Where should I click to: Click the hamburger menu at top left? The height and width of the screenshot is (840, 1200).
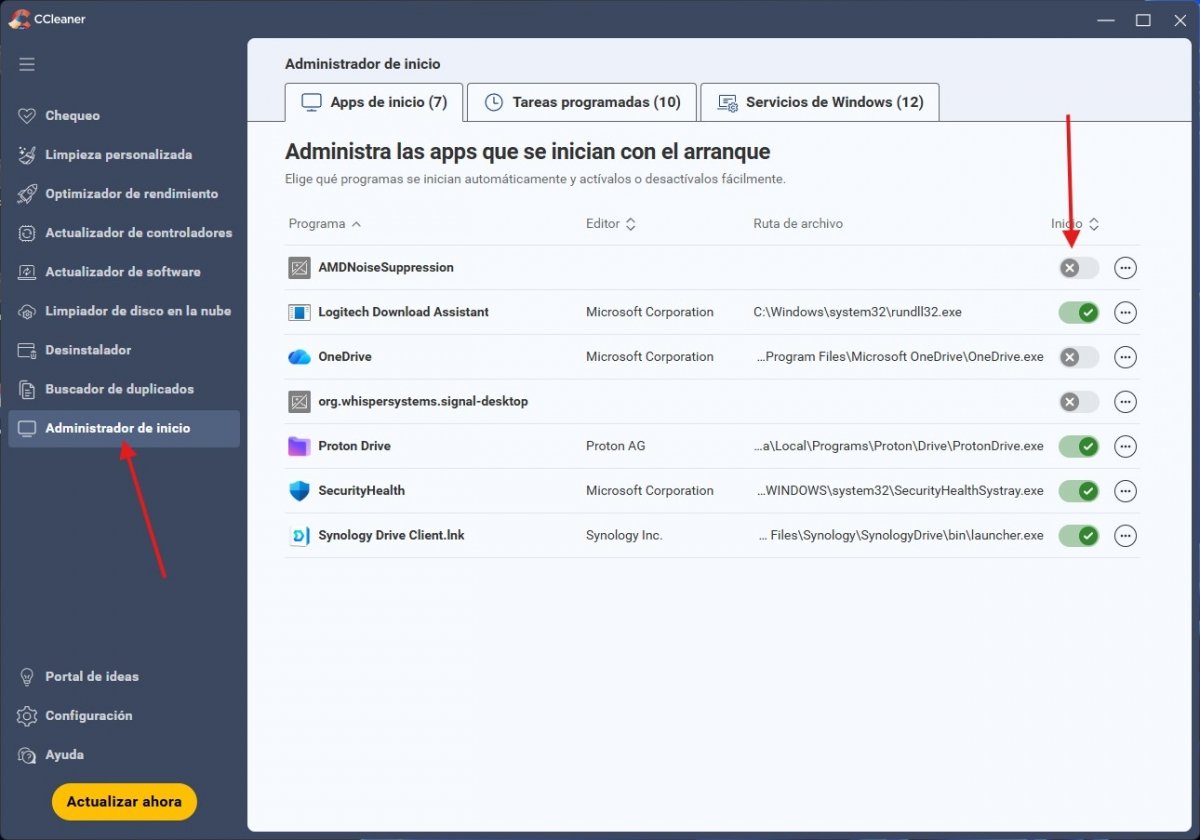point(27,63)
